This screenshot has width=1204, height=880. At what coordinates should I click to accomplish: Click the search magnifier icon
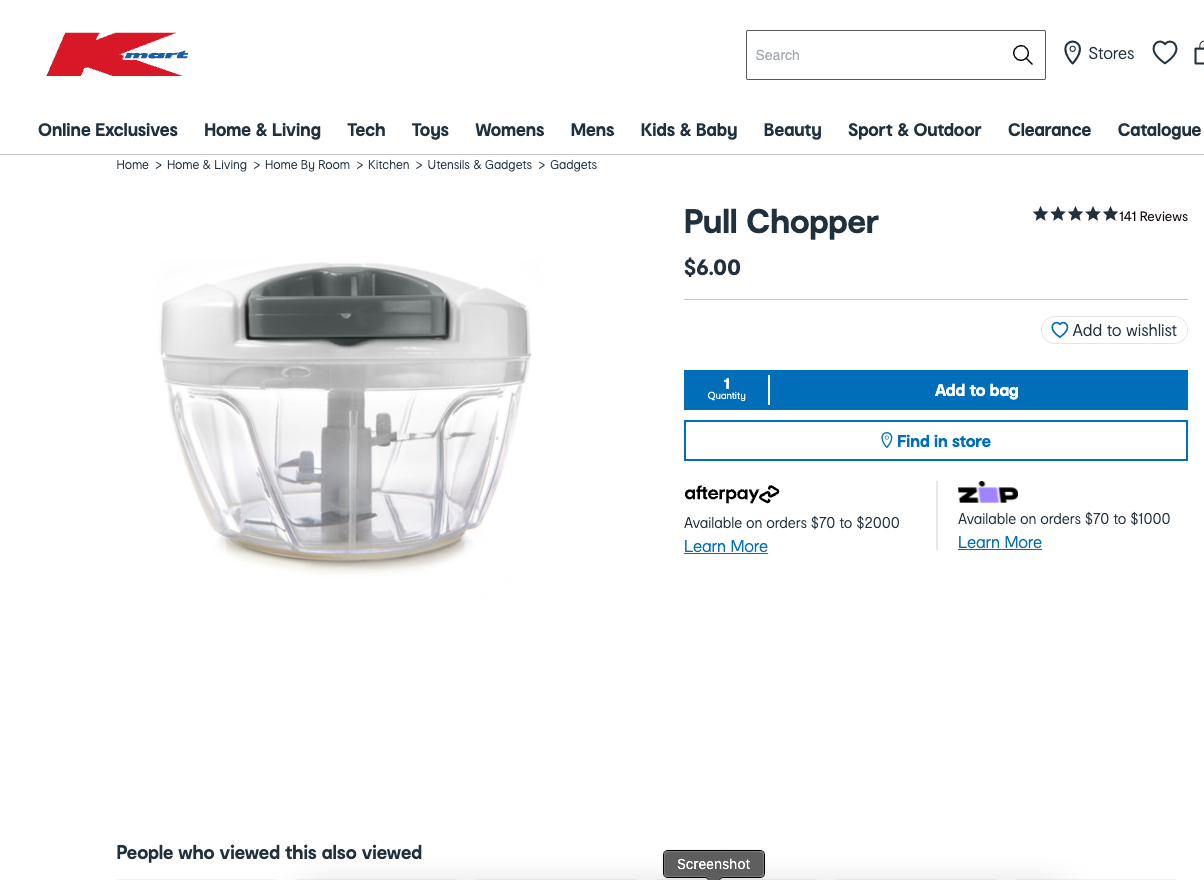[1022, 55]
